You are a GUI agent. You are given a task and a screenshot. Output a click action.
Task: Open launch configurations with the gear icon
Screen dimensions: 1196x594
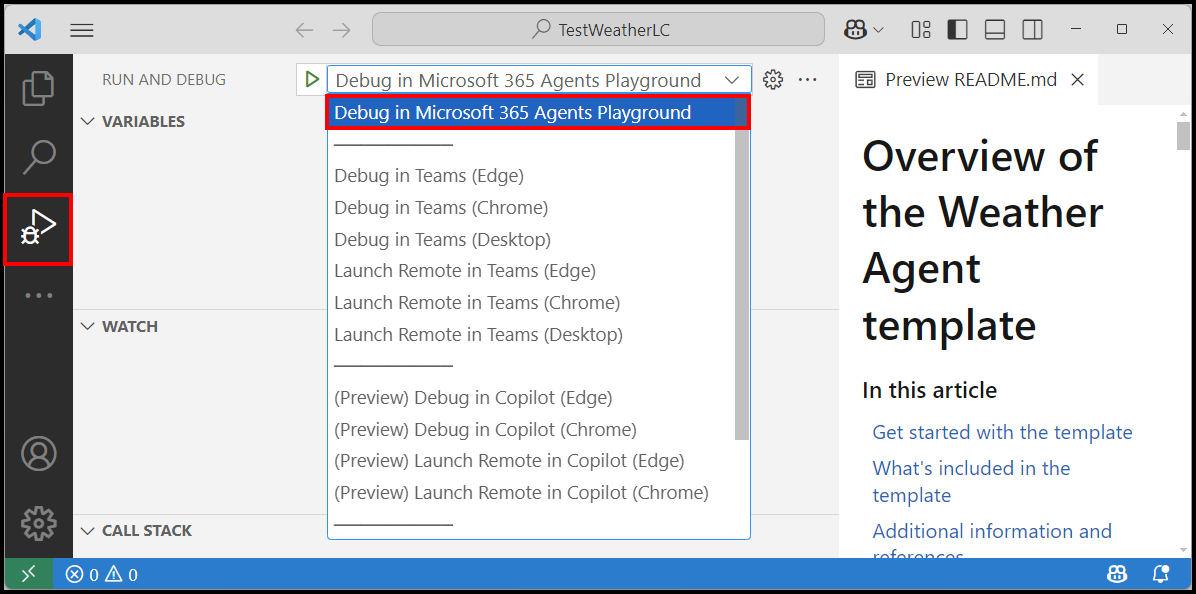pos(773,79)
